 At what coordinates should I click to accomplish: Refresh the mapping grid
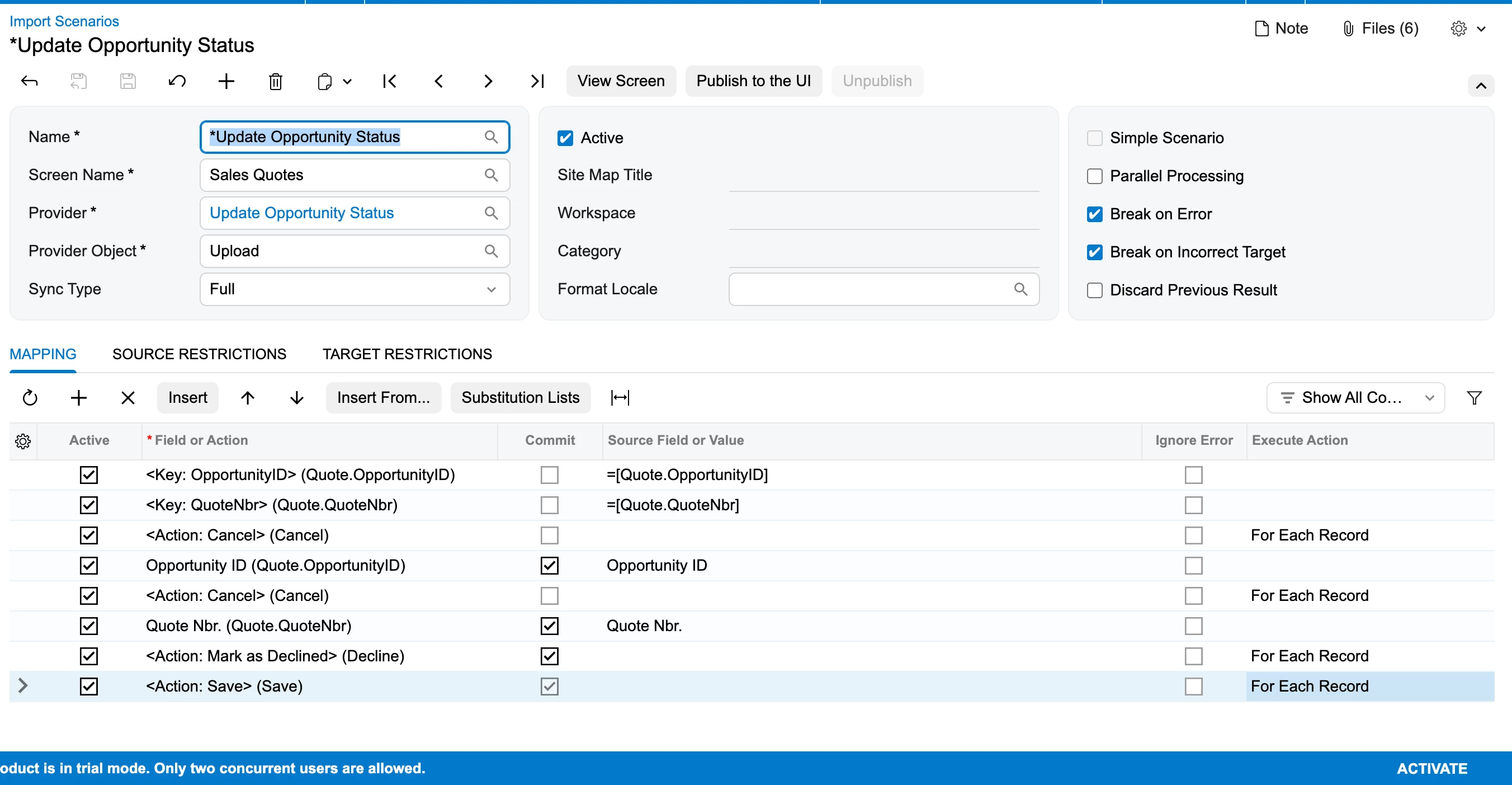[x=30, y=397]
